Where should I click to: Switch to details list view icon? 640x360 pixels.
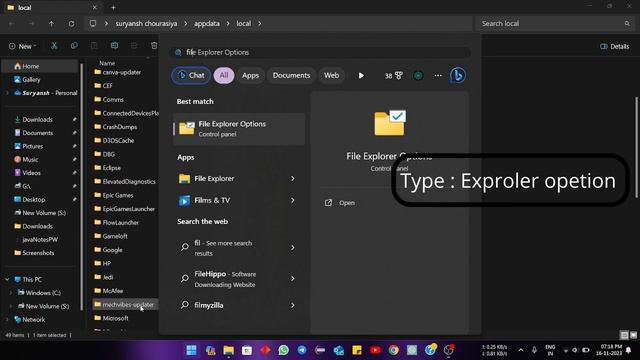pyautogui.click(x=624, y=335)
